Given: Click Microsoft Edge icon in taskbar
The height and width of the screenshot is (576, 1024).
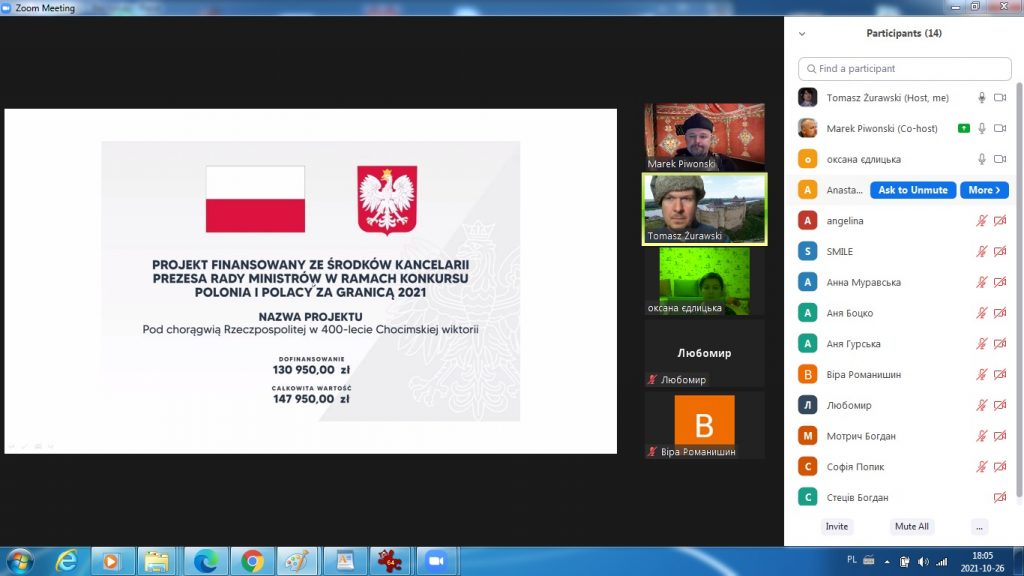Looking at the screenshot, I should (x=206, y=561).
